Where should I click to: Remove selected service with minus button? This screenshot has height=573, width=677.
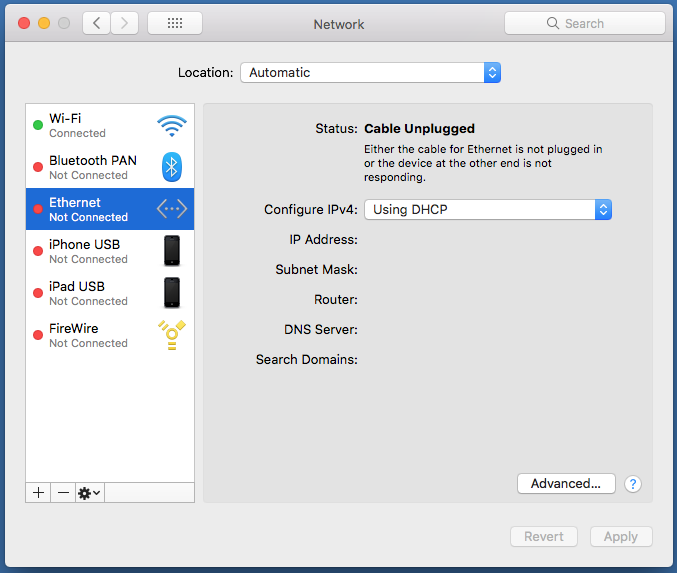tap(63, 493)
